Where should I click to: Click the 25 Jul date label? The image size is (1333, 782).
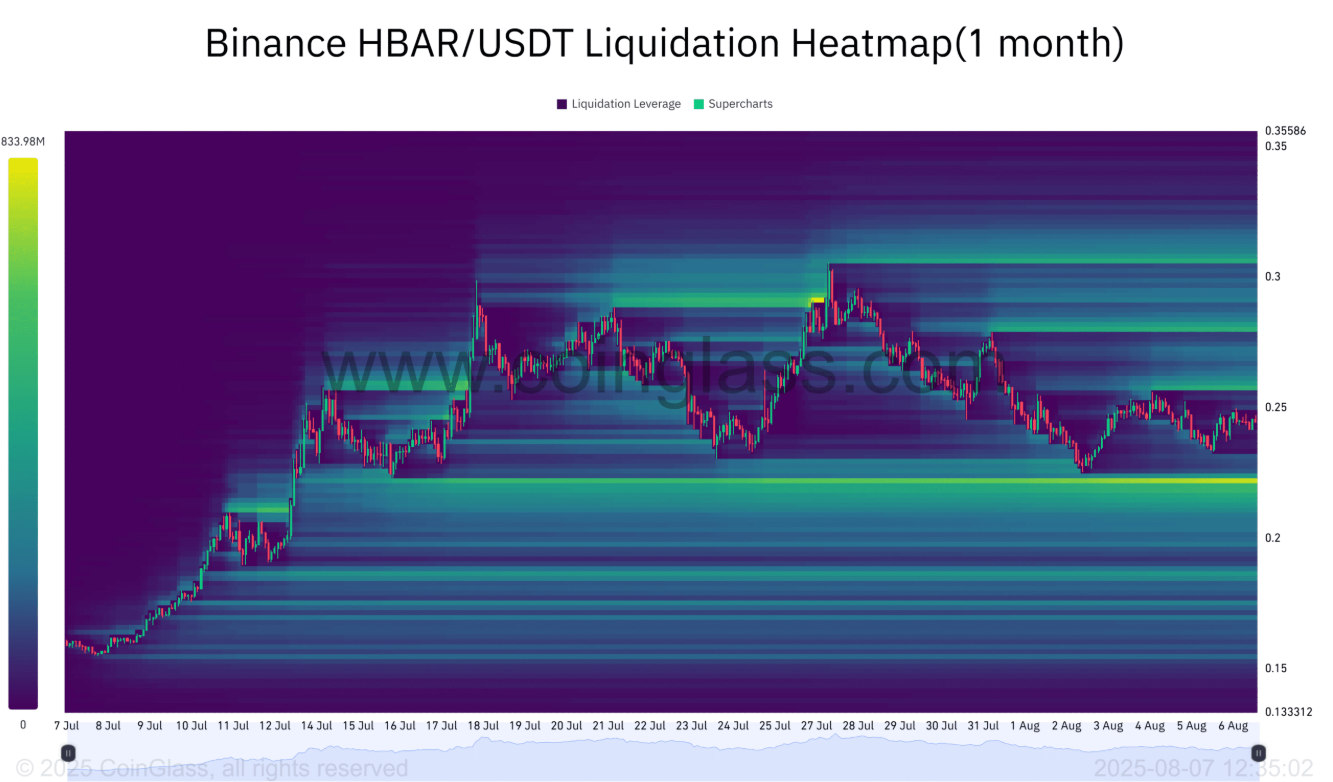click(x=776, y=726)
